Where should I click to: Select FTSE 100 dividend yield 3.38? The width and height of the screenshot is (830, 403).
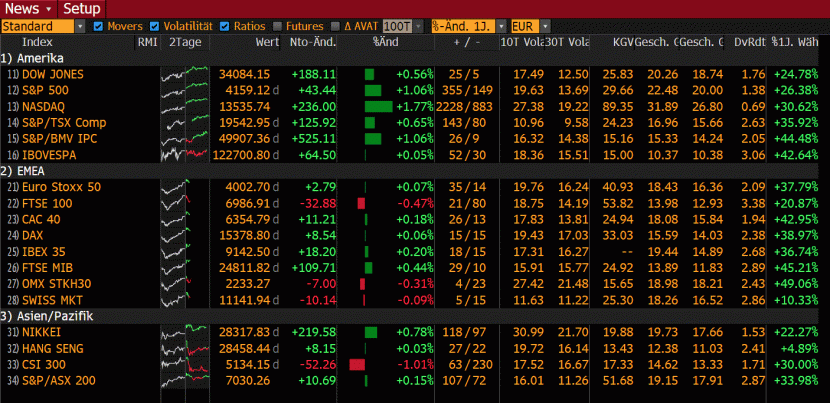pos(754,204)
